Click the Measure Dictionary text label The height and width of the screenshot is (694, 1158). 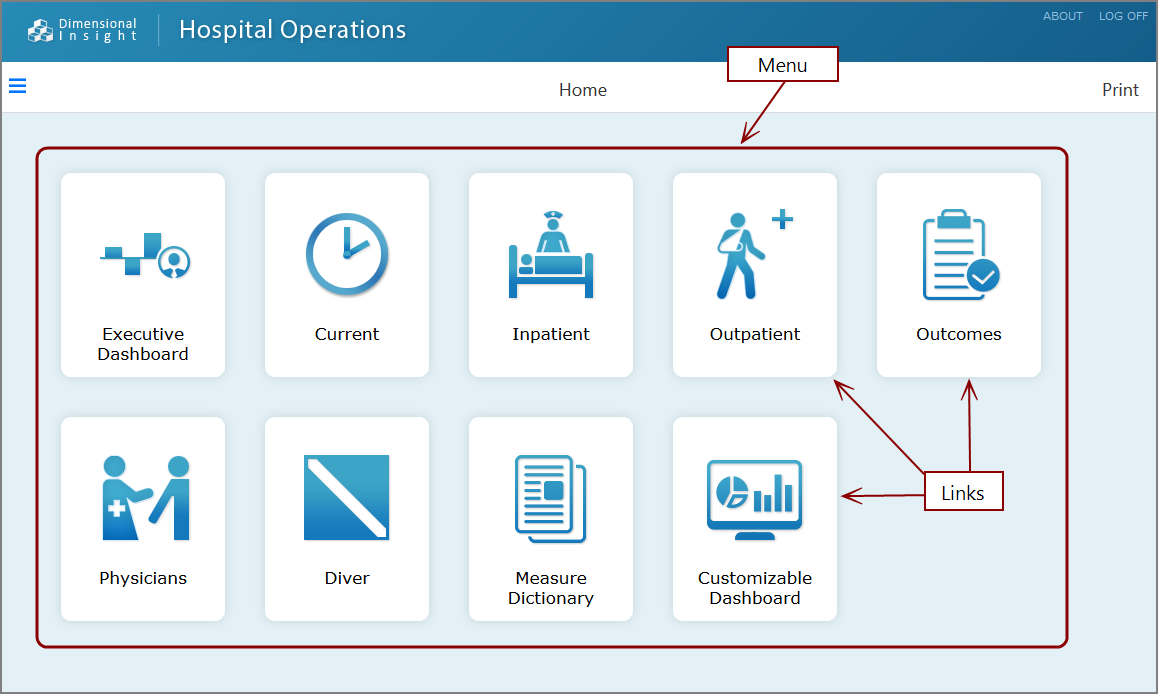(x=551, y=588)
